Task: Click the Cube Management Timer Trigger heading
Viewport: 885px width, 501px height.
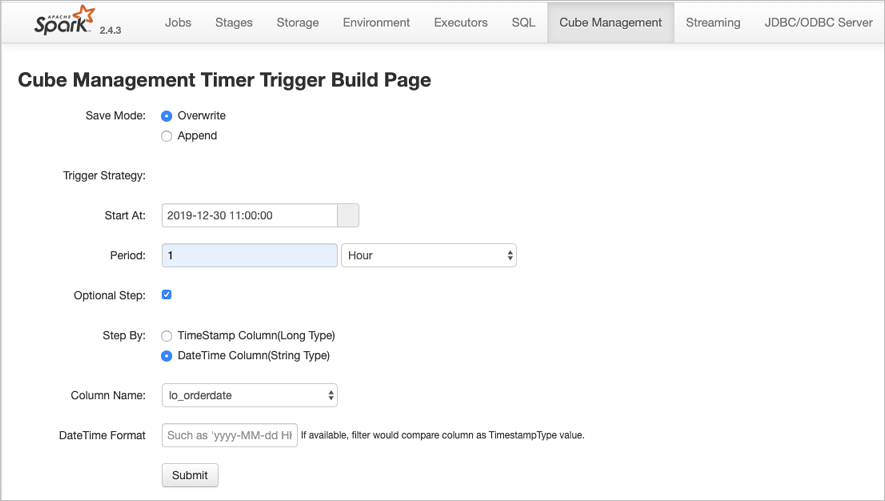Action: click(x=225, y=80)
